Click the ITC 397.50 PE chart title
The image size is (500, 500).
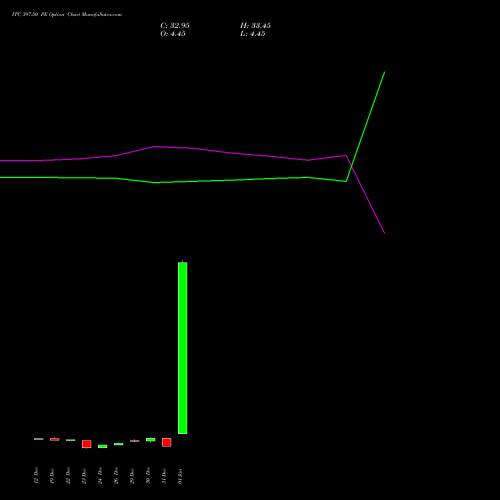(67, 15)
